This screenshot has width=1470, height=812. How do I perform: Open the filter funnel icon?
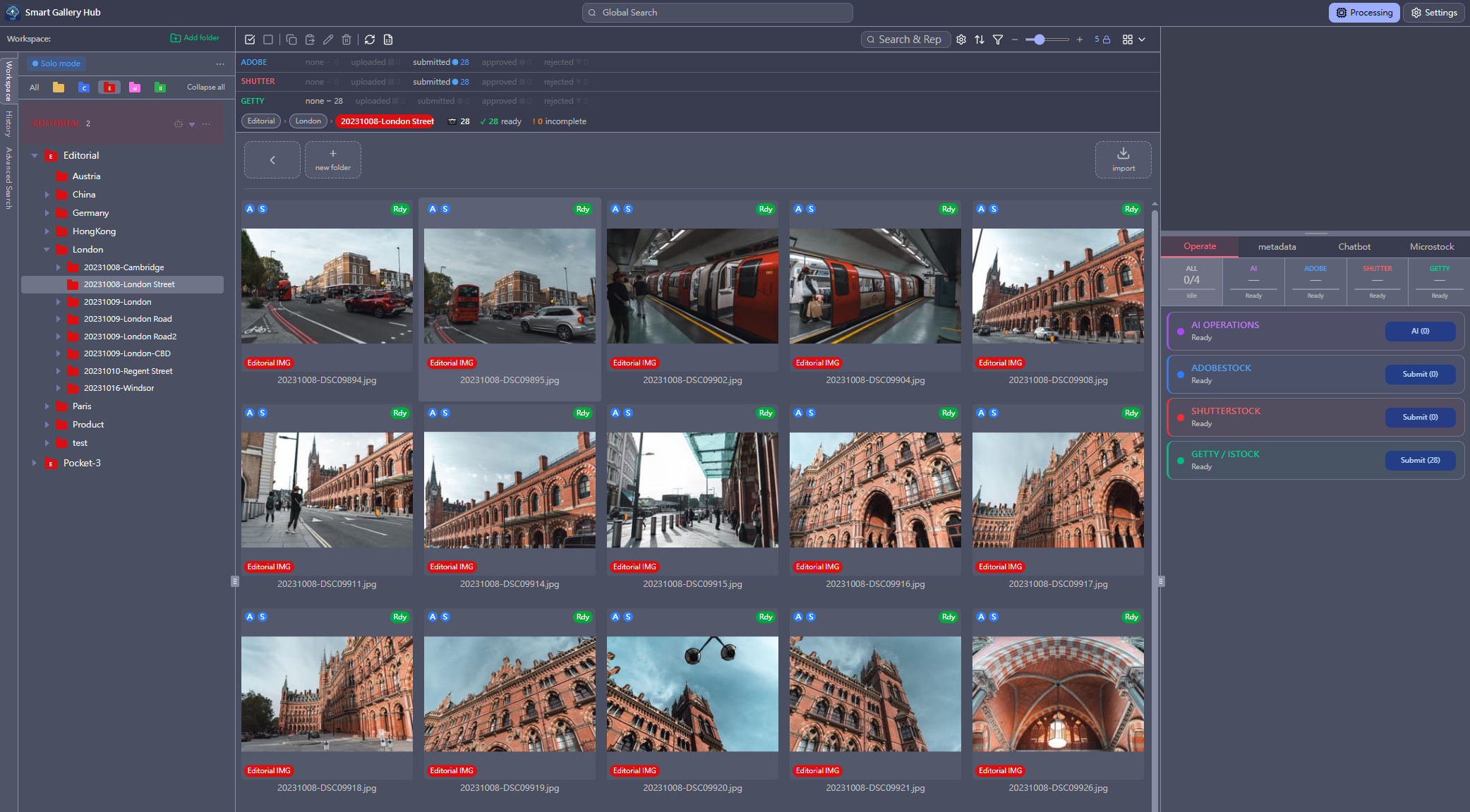pyautogui.click(x=997, y=40)
